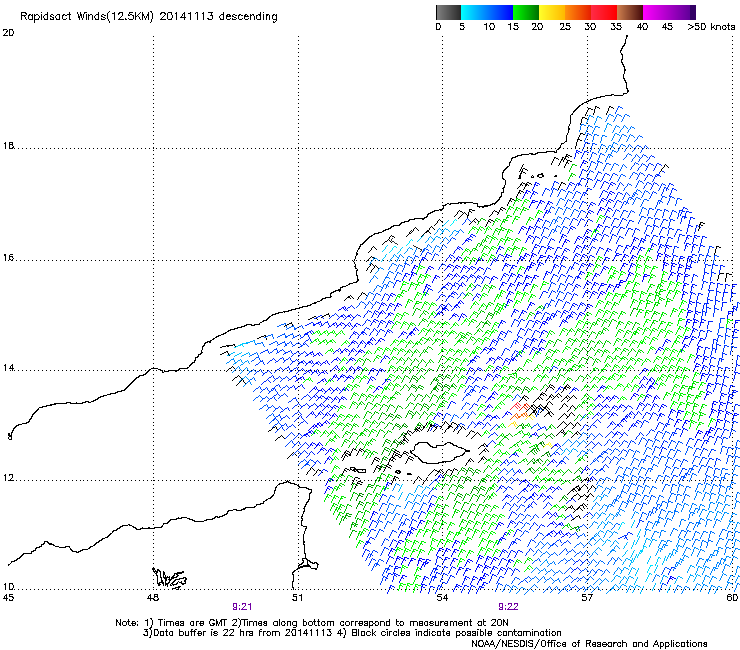Click the legend value '40'
740x650 pixels.
click(642, 27)
